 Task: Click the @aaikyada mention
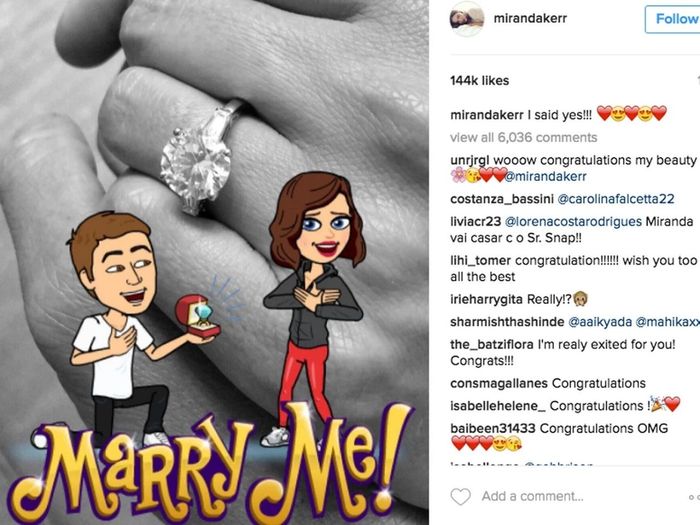[600, 322]
